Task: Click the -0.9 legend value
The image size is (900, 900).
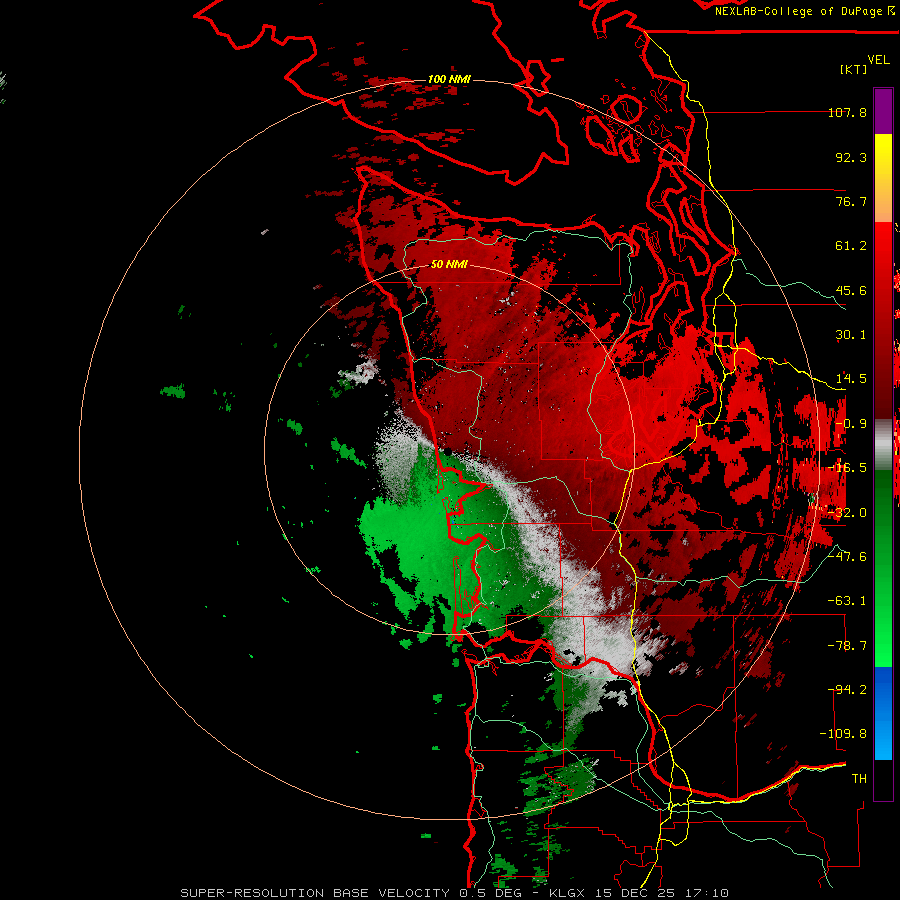Action: (x=851, y=424)
